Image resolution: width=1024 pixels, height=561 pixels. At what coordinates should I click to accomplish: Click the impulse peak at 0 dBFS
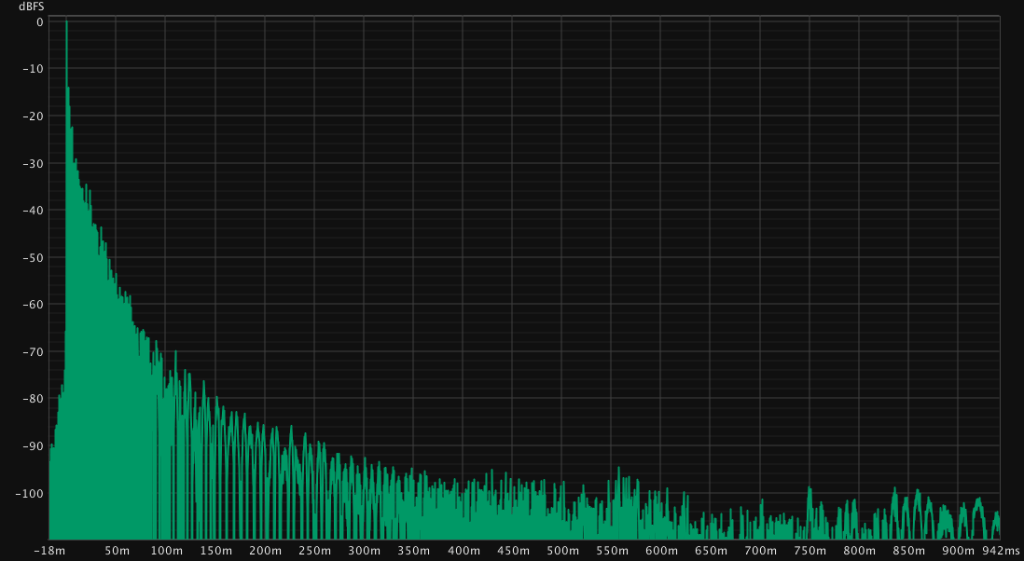(x=66, y=23)
